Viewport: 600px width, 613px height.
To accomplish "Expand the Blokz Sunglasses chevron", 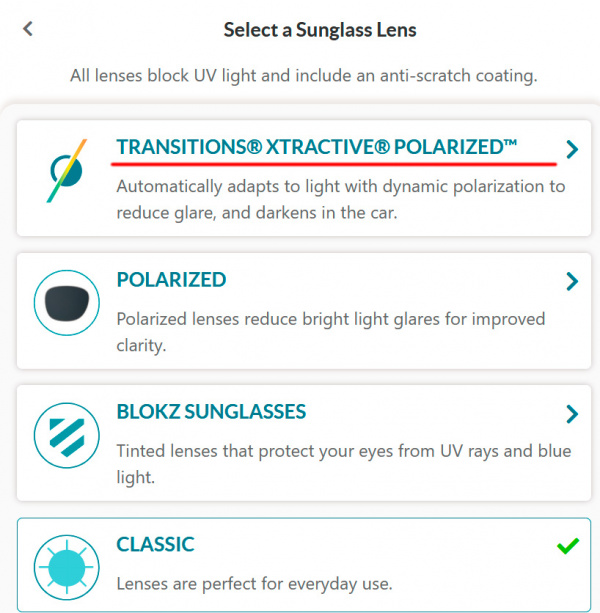I will point(571,414).
